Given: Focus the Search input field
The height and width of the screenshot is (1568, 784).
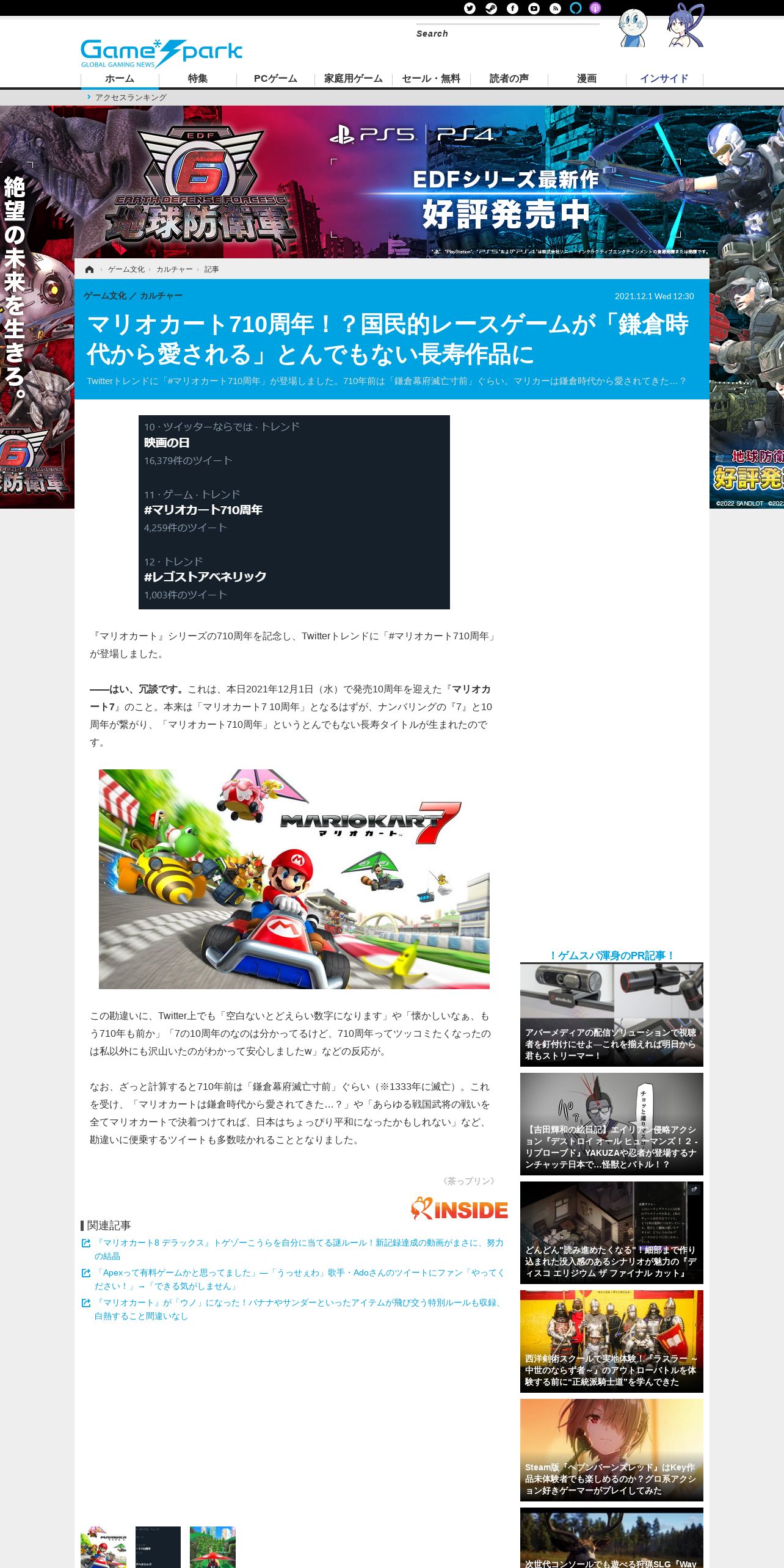Looking at the screenshot, I should tap(507, 34).
